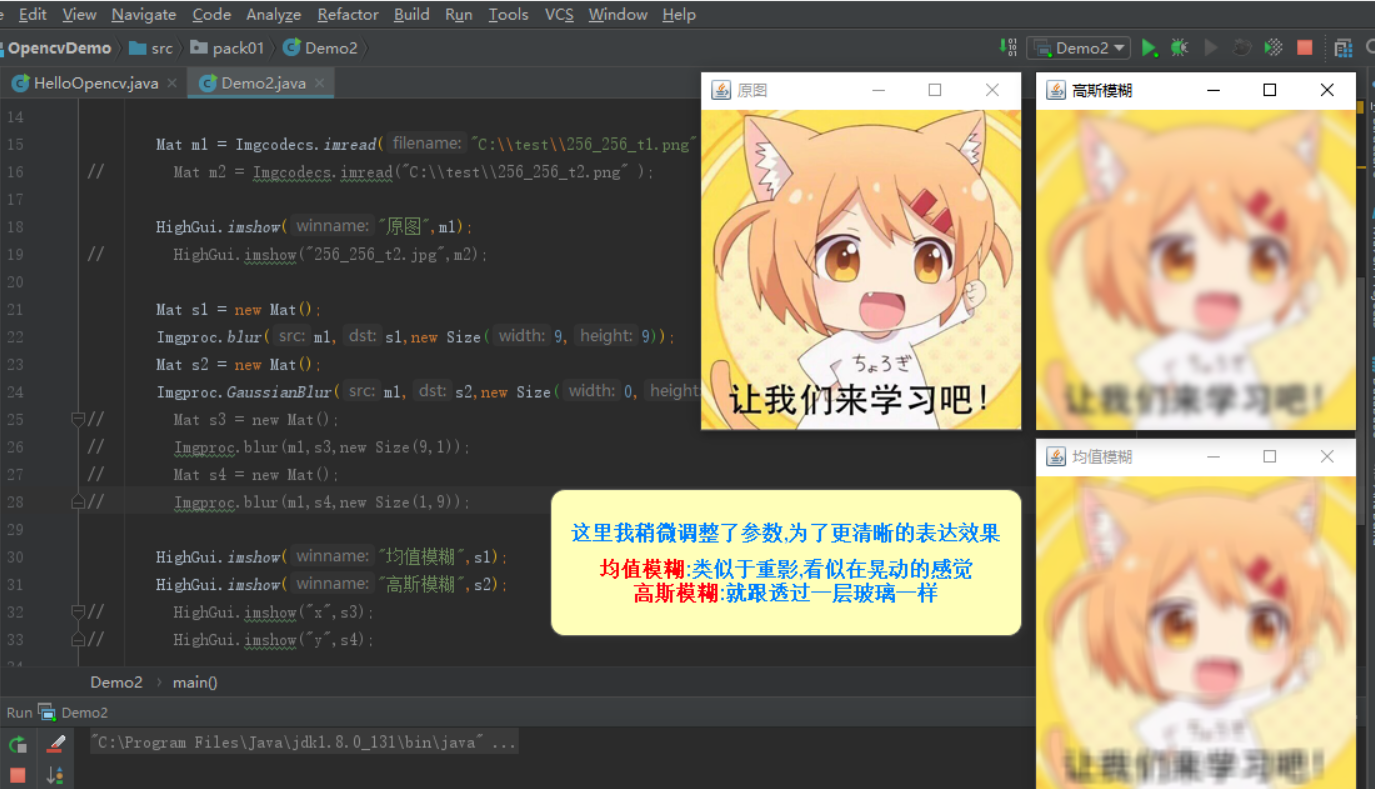Image resolution: width=1375 pixels, height=789 pixels.
Task: Close the 高斯模糊 window
Action: tap(1327, 90)
